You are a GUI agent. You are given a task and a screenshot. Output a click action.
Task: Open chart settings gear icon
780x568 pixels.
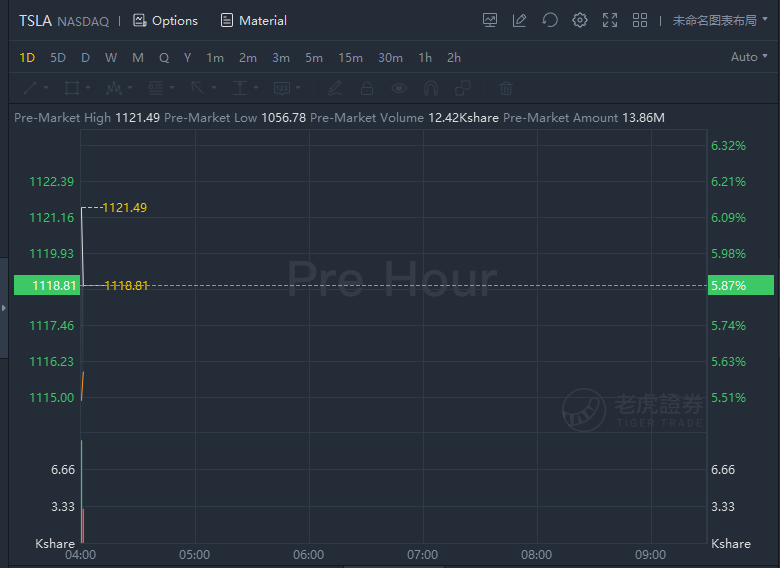580,20
